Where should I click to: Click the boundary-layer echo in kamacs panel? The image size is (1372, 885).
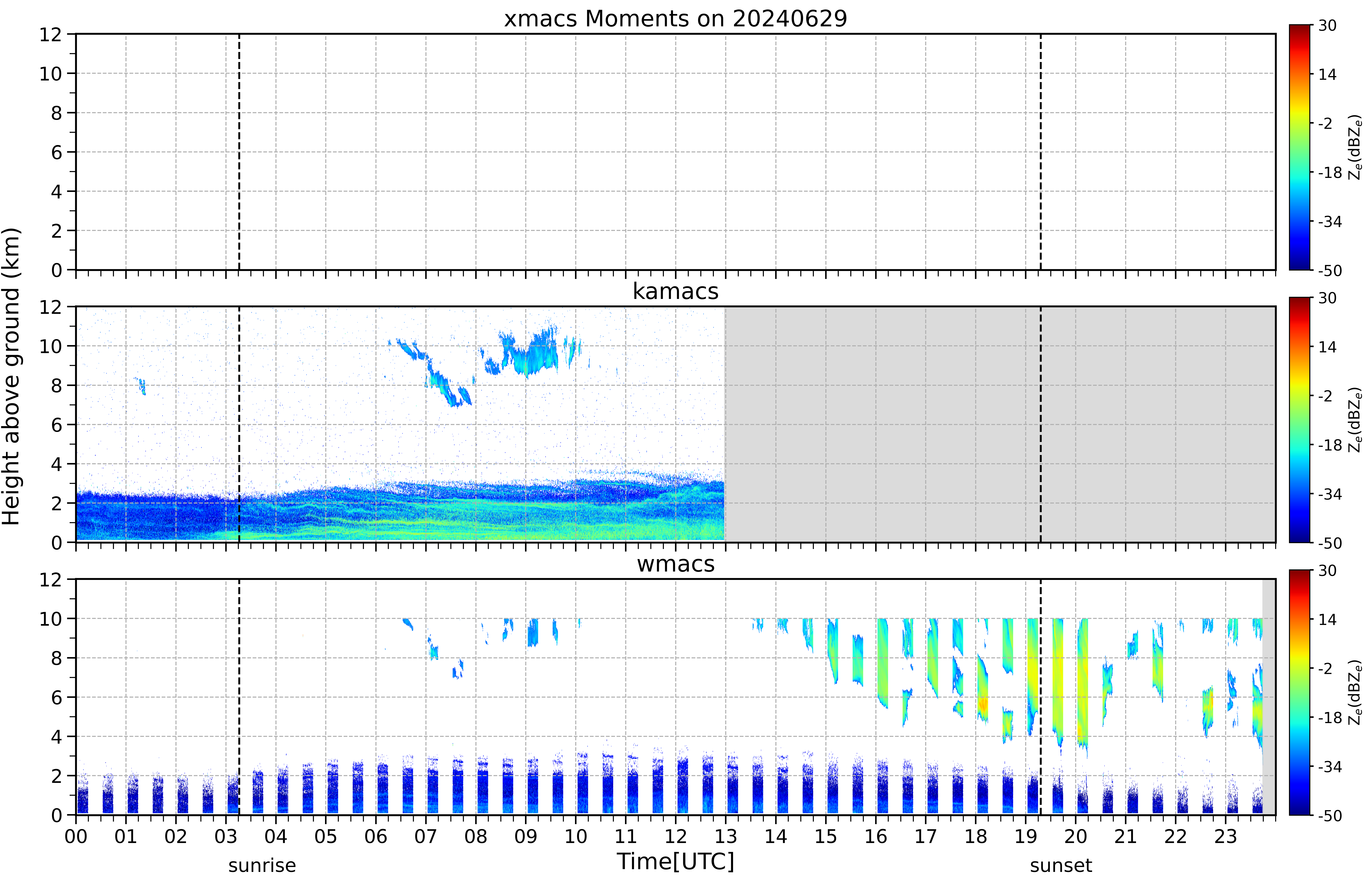400,511
